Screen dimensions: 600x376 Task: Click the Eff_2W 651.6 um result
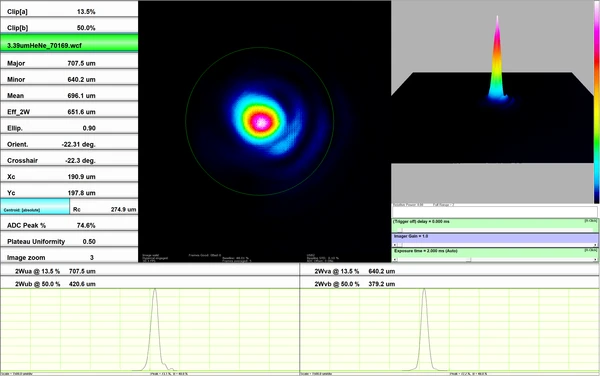click(x=69, y=111)
